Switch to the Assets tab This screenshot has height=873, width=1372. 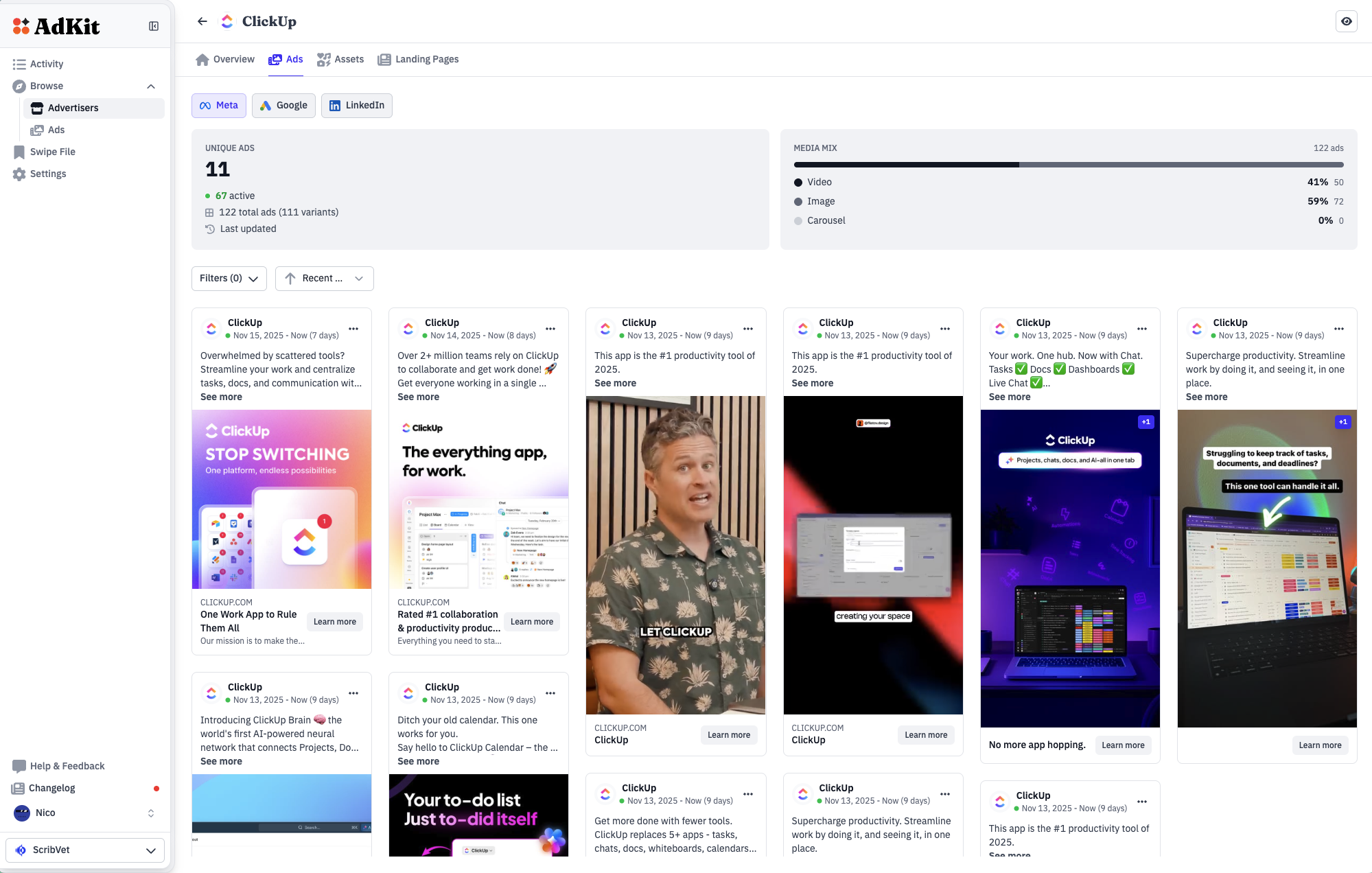[x=340, y=59]
